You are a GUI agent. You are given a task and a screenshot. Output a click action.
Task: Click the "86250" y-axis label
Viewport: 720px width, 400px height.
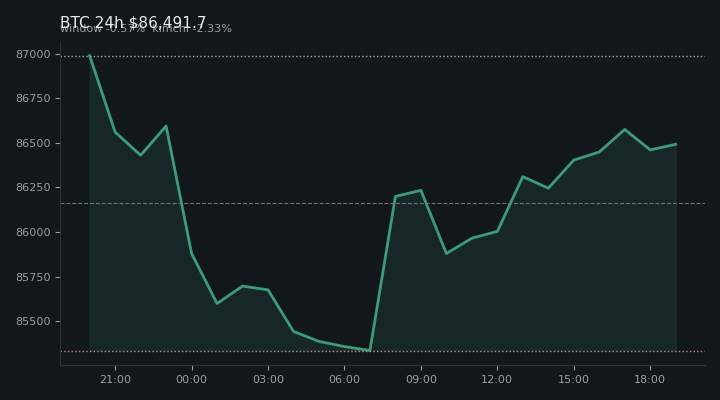(33, 187)
